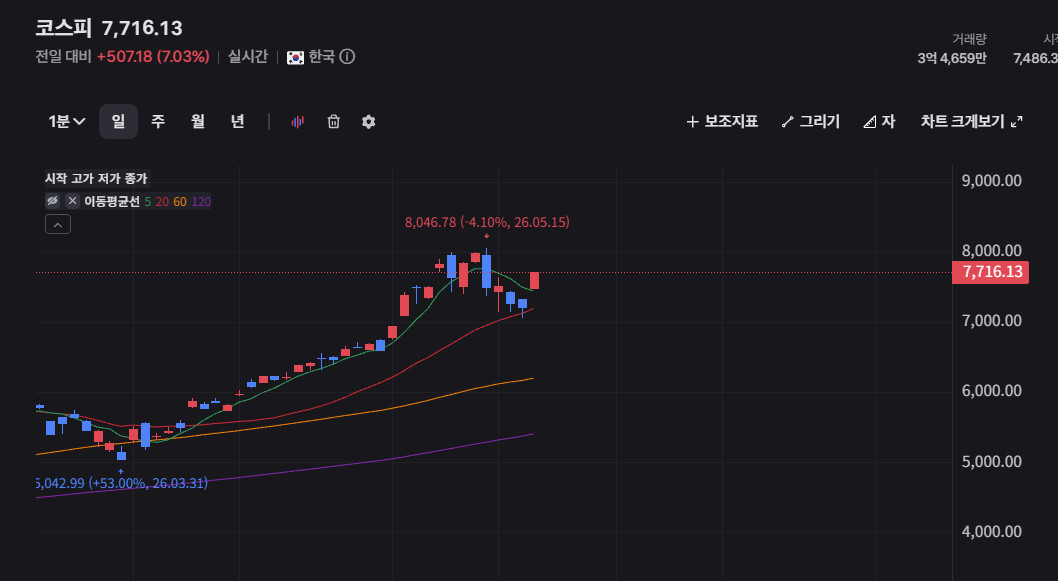Toggle moving average visibility eye icon
1058x581 pixels.
click(x=53, y=201)
